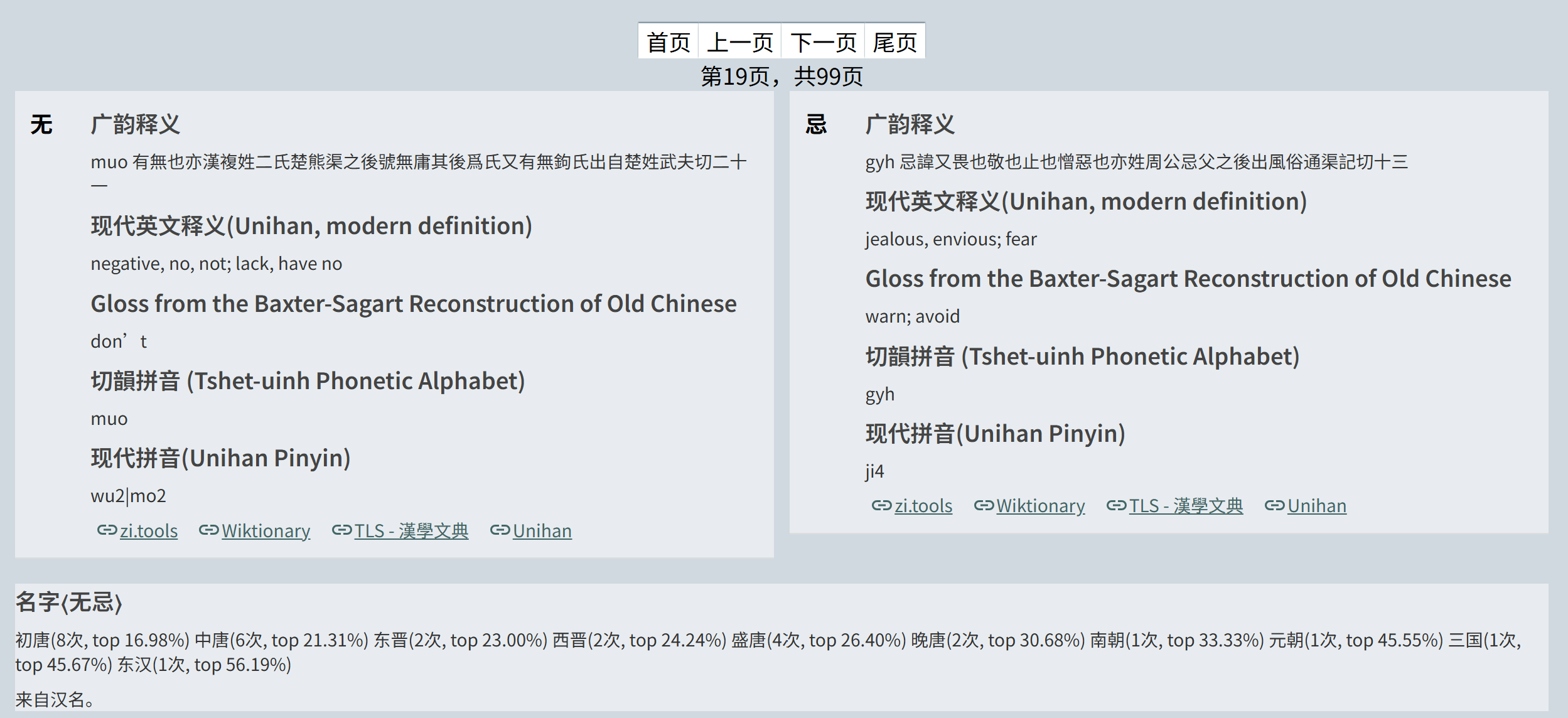This screenshot has height=718, width=1568.
Task: Jump to last page with 尾页
Action: [895, 42]
